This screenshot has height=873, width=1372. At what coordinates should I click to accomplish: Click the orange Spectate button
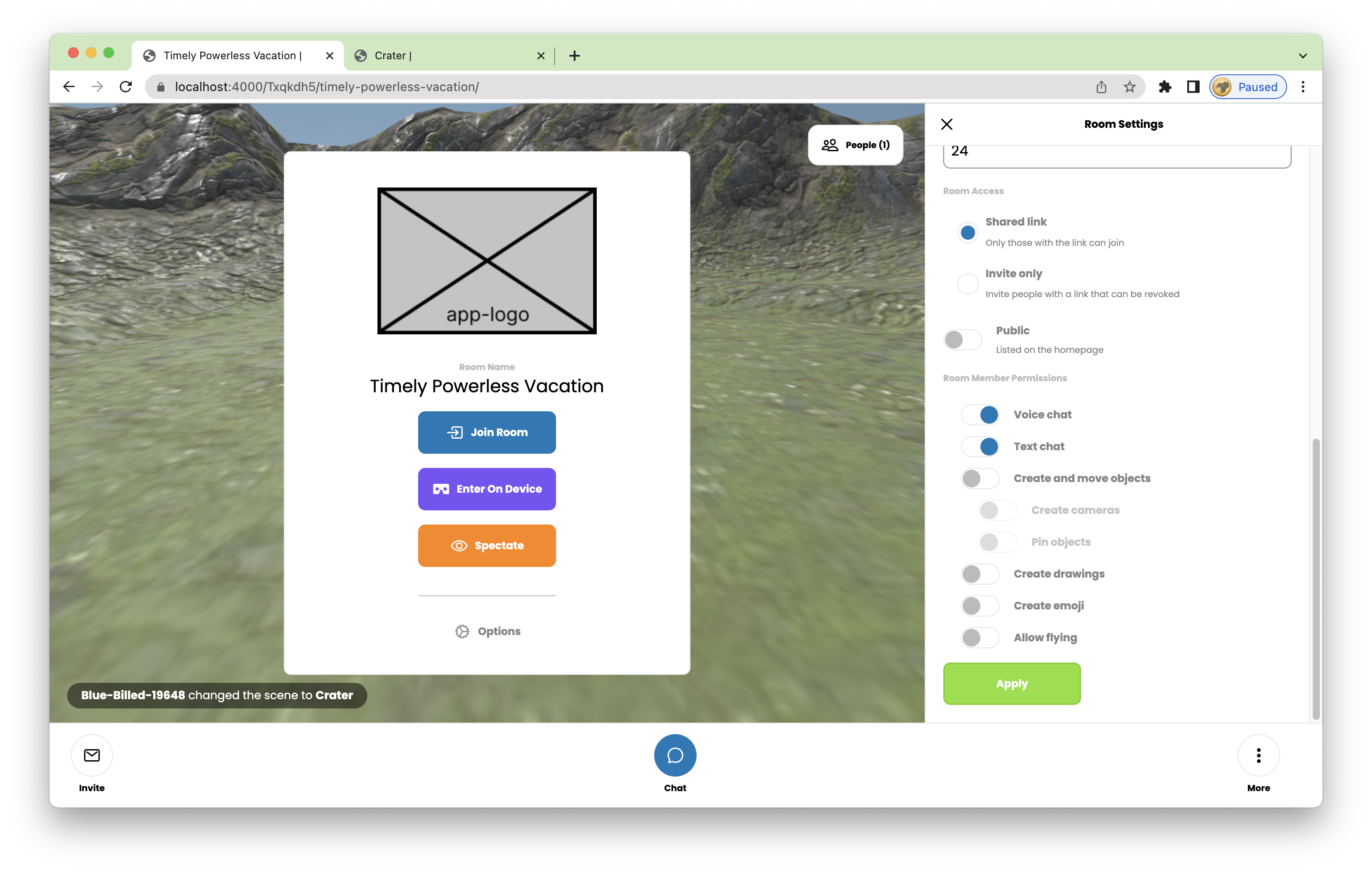pyautogui.click(x=487, y=546)
